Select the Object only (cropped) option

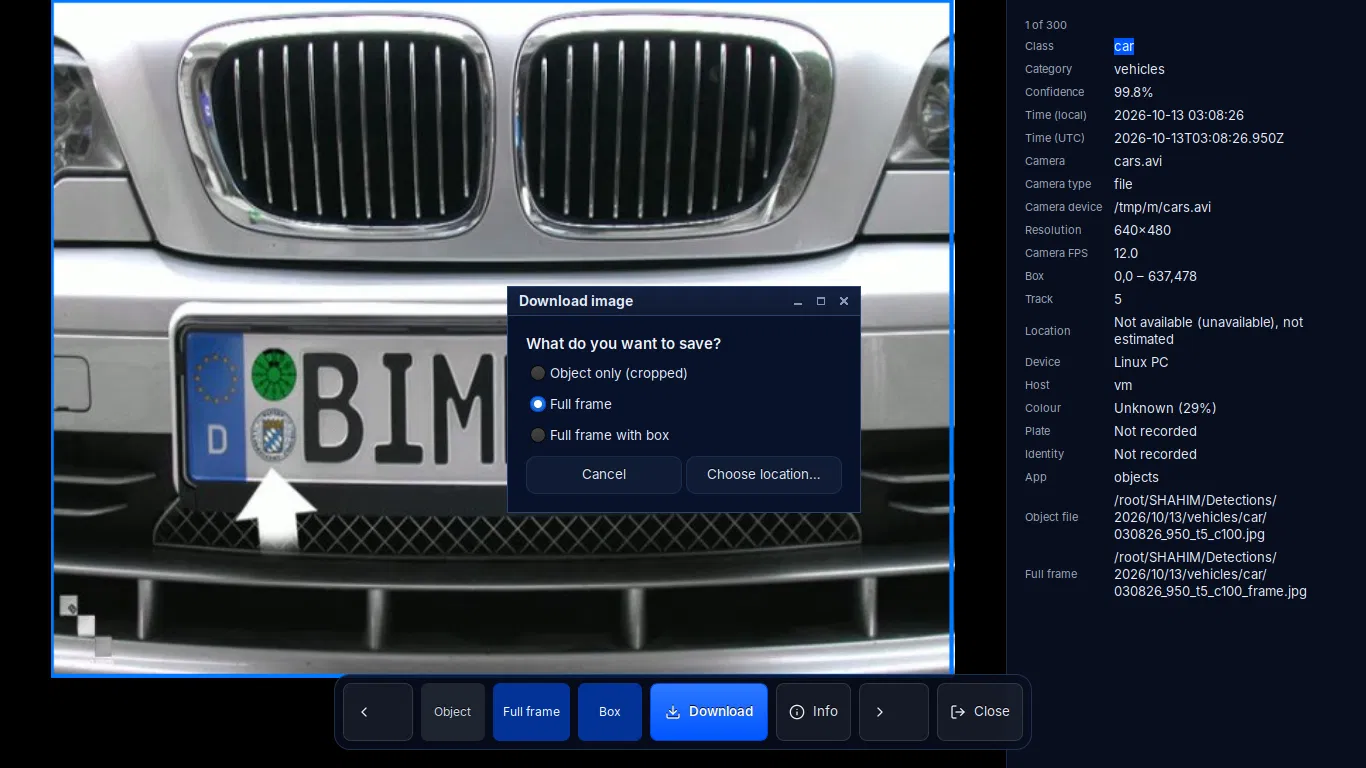click(609, 373)
